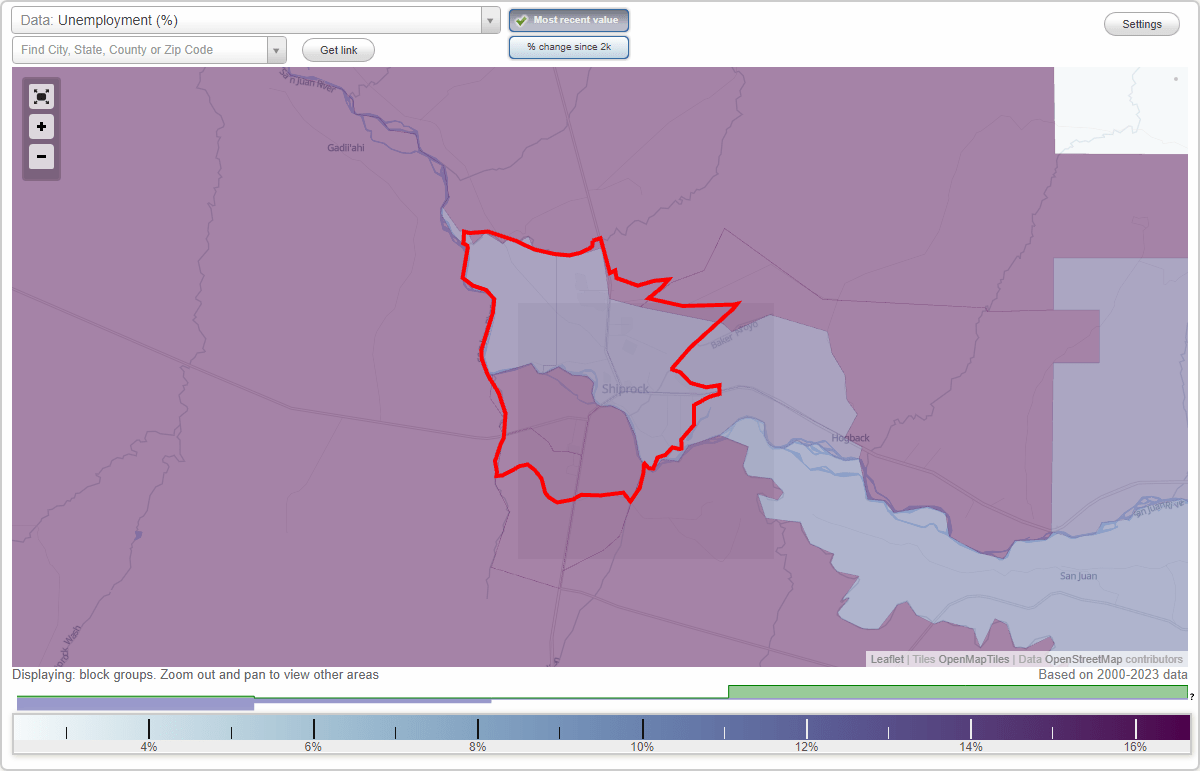The image size is (1200, 771).
Task: Open the data metric selector arrow
Action: coord(489,19)
